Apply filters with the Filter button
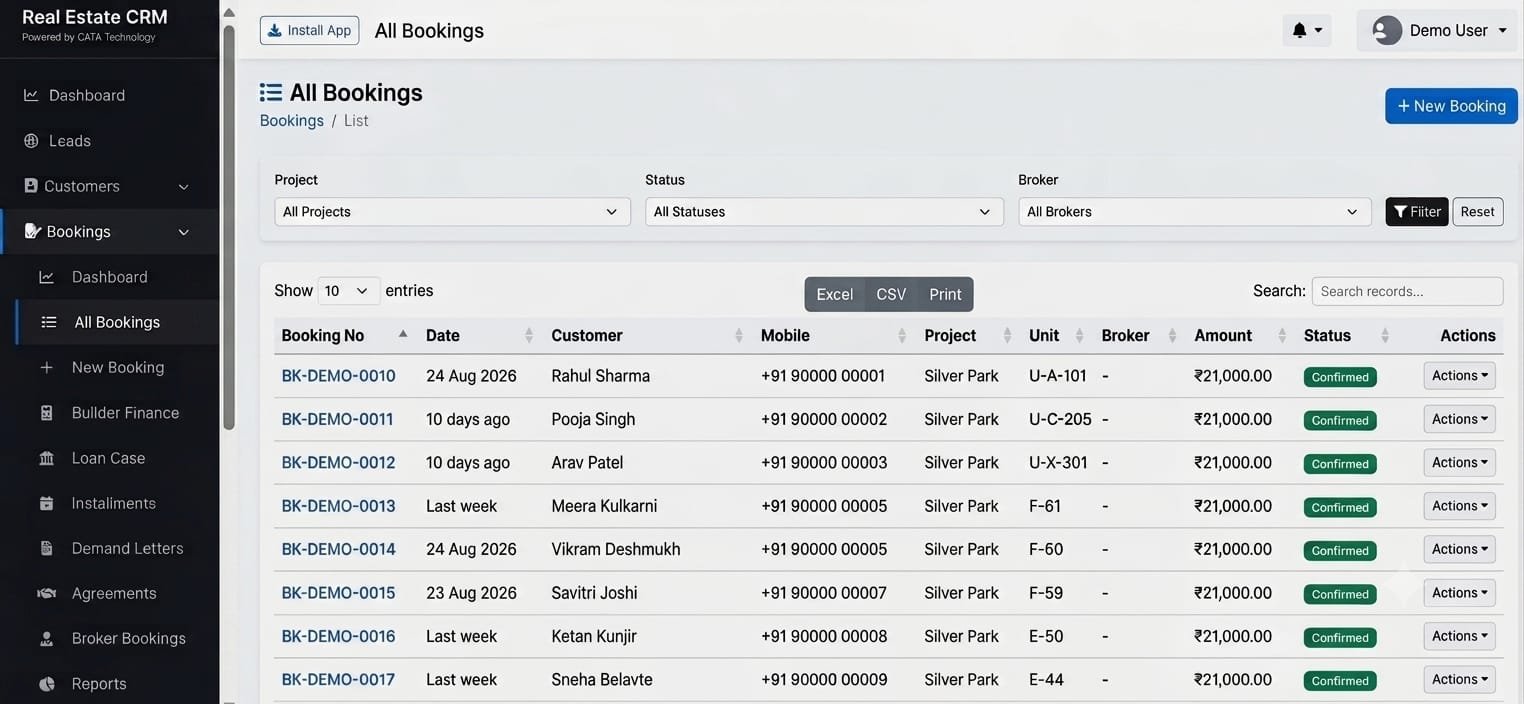Image resolution: width=1524 pixels, height=704 pixels. [x=1417, y=212]
